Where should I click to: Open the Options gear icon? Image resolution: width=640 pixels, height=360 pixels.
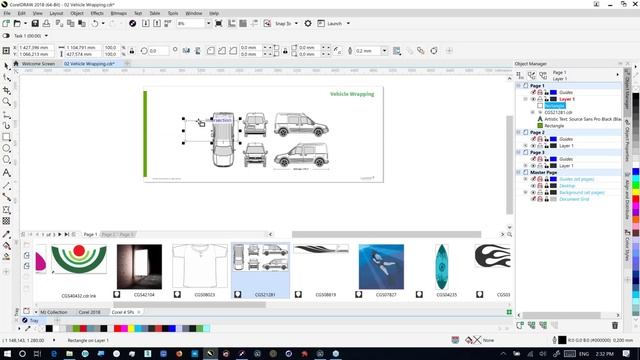click(308, 24)
